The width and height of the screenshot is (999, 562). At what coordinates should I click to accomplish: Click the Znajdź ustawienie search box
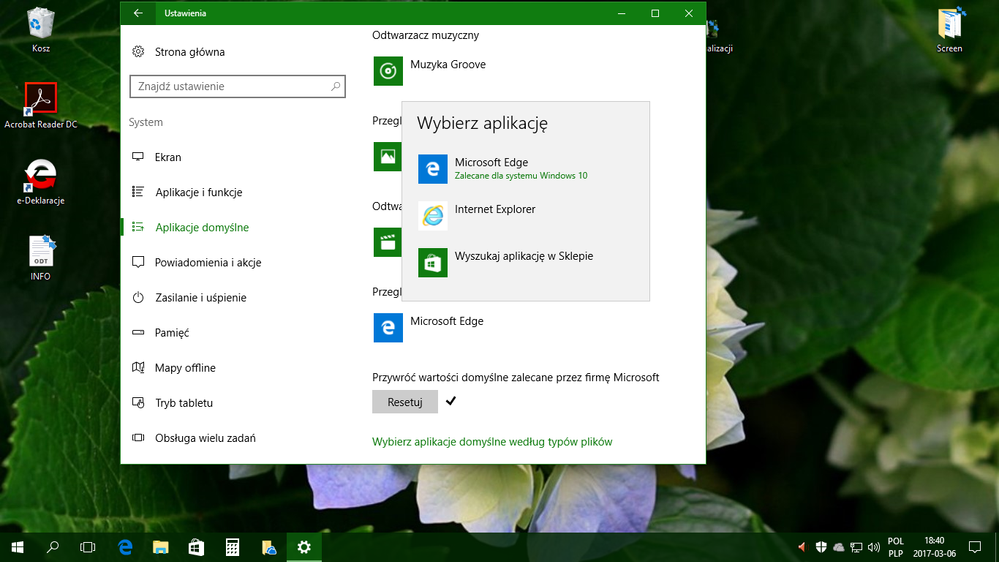230,87
